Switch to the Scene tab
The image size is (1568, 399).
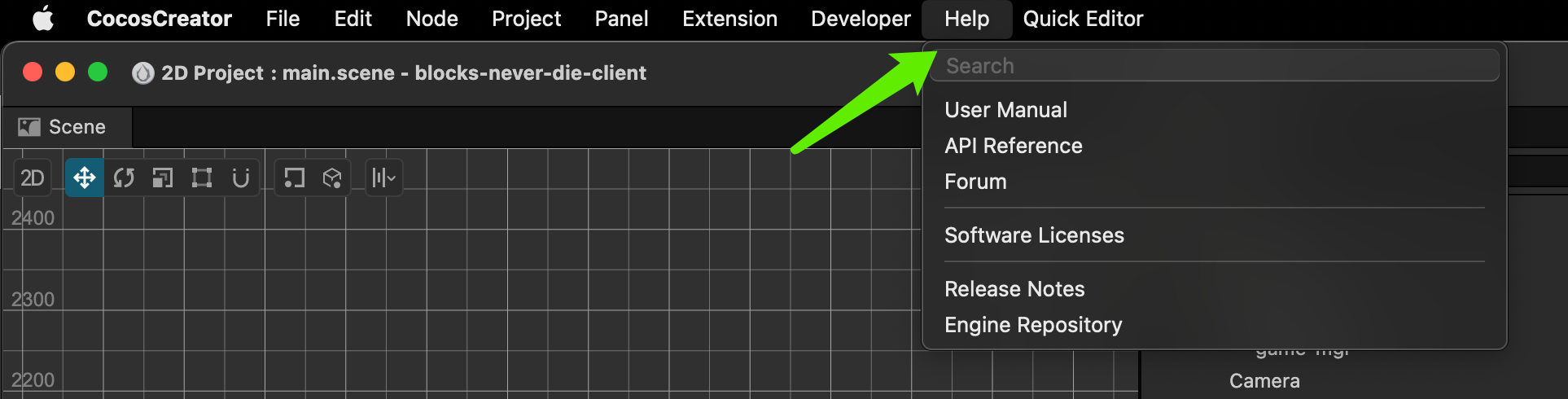click(77, 127)
